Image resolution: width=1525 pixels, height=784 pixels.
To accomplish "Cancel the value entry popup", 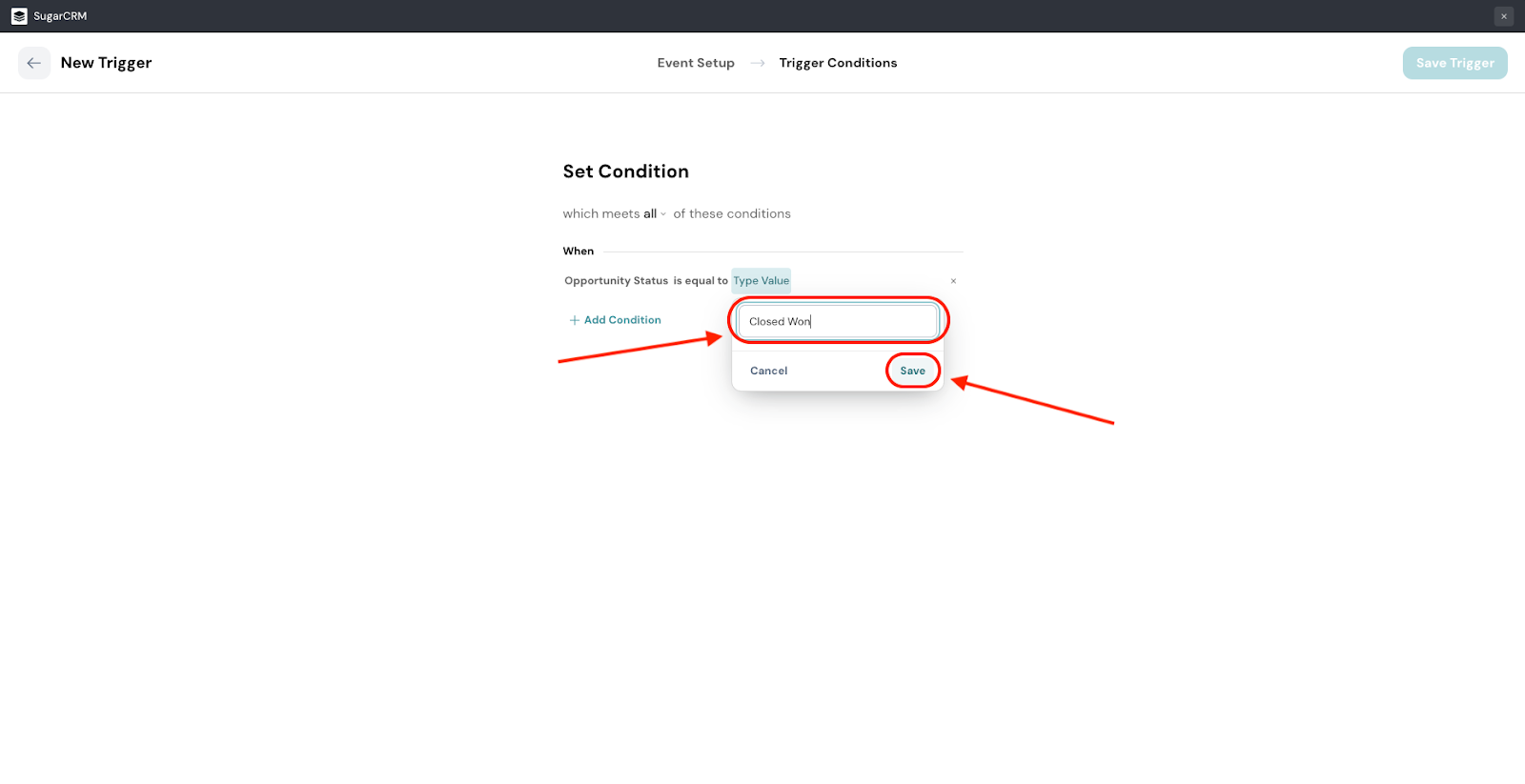I will (x=768, y=372).
